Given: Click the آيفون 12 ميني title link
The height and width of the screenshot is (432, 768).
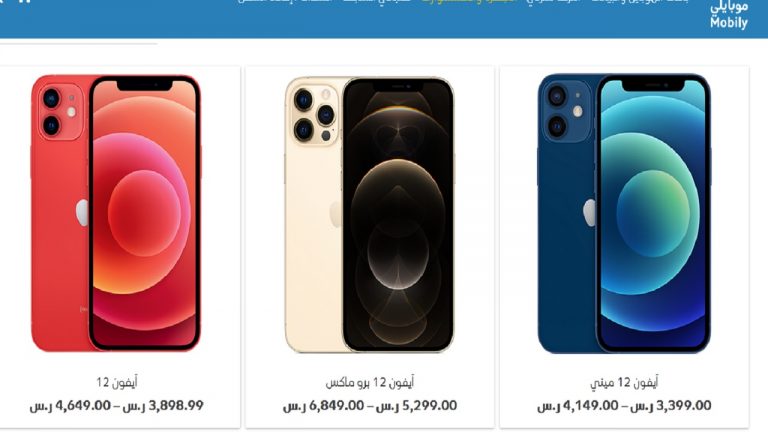Looking at the screenshot, I should tap(624, 382).
